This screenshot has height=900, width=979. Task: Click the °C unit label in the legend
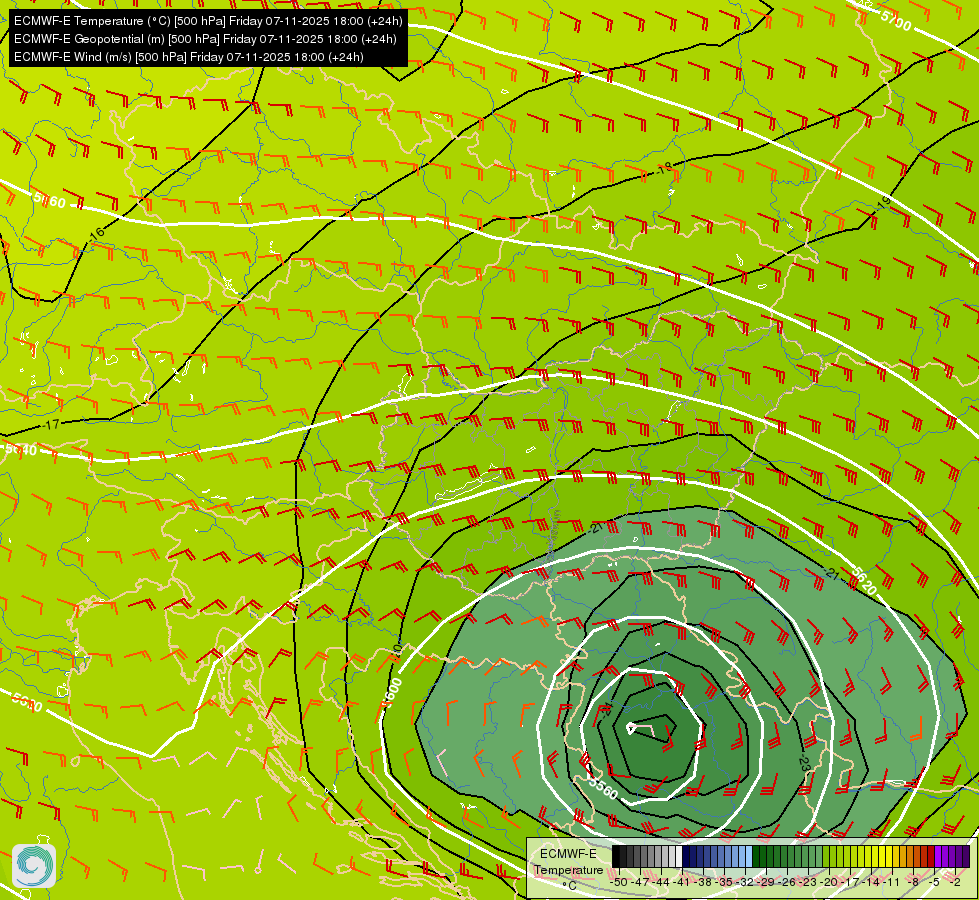click(x=569, y=886)
